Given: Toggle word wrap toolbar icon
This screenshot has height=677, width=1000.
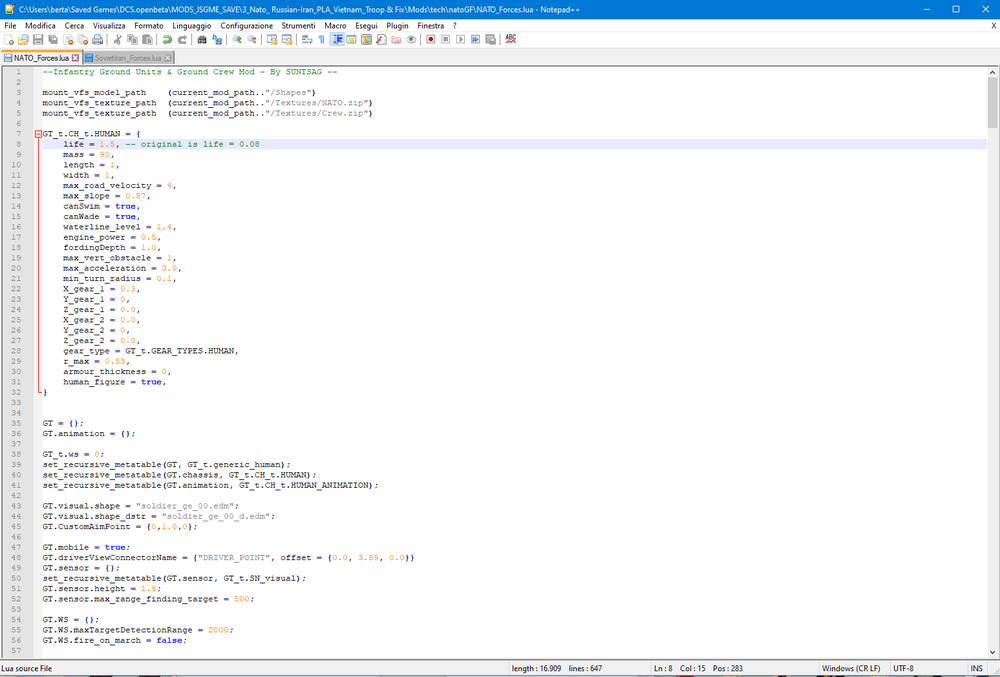Looking at the screenshot, I should pyautogui.click(x=306, y=40).
